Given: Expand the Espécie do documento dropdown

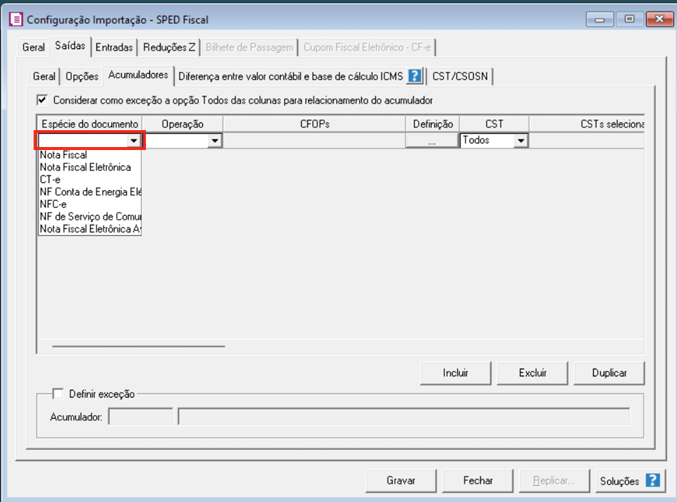Looking at the screenshot, I should 133,141.
